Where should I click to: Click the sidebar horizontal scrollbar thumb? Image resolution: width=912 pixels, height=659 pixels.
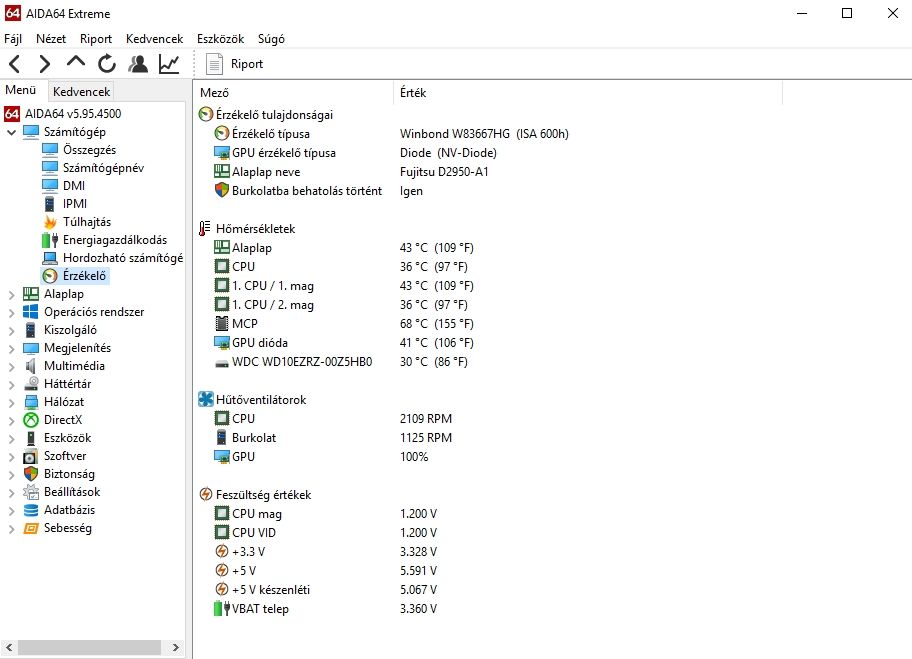pyautogui.click(x=90, y=647)
